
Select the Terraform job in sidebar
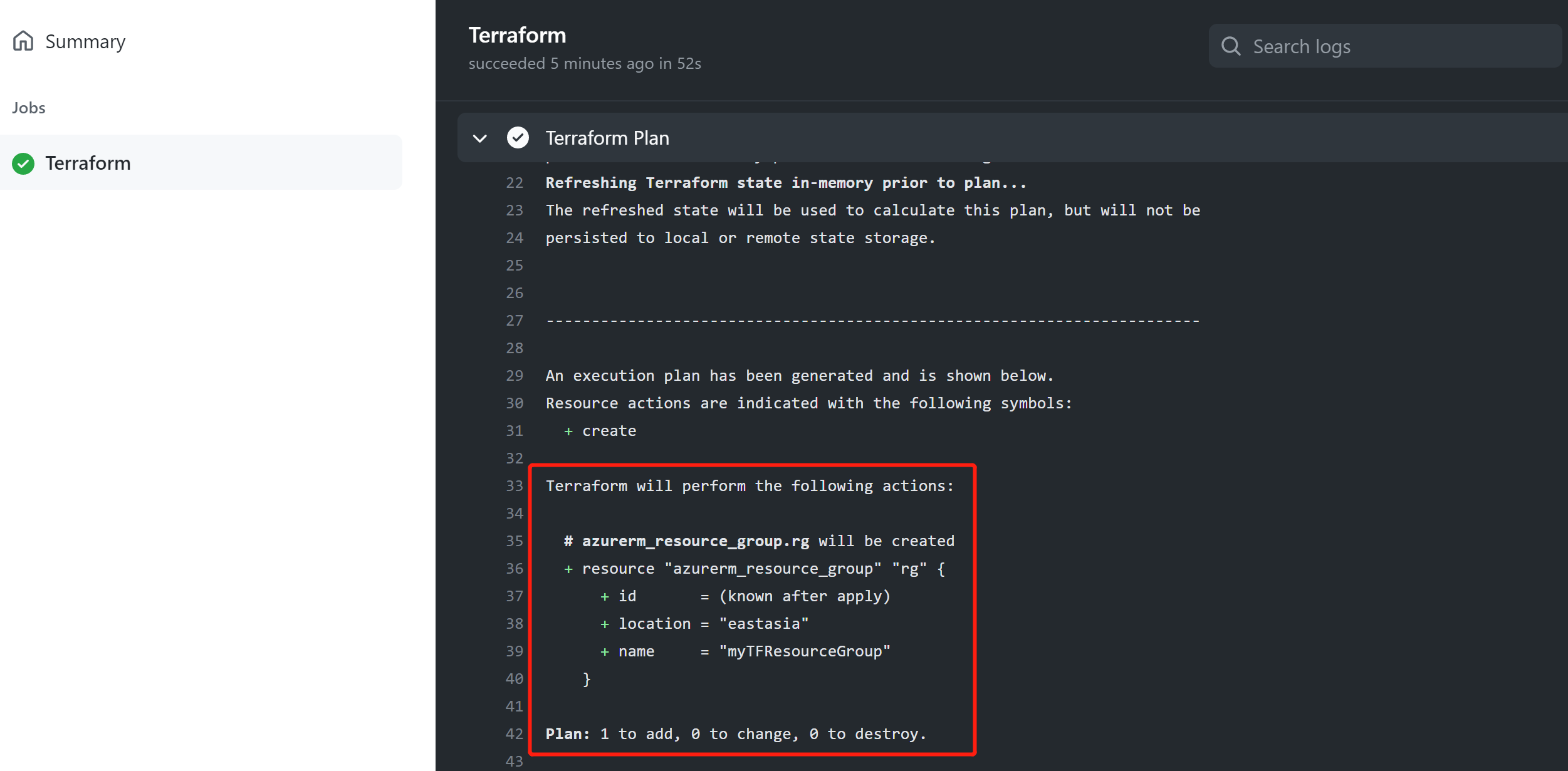(x=88, y=163)
